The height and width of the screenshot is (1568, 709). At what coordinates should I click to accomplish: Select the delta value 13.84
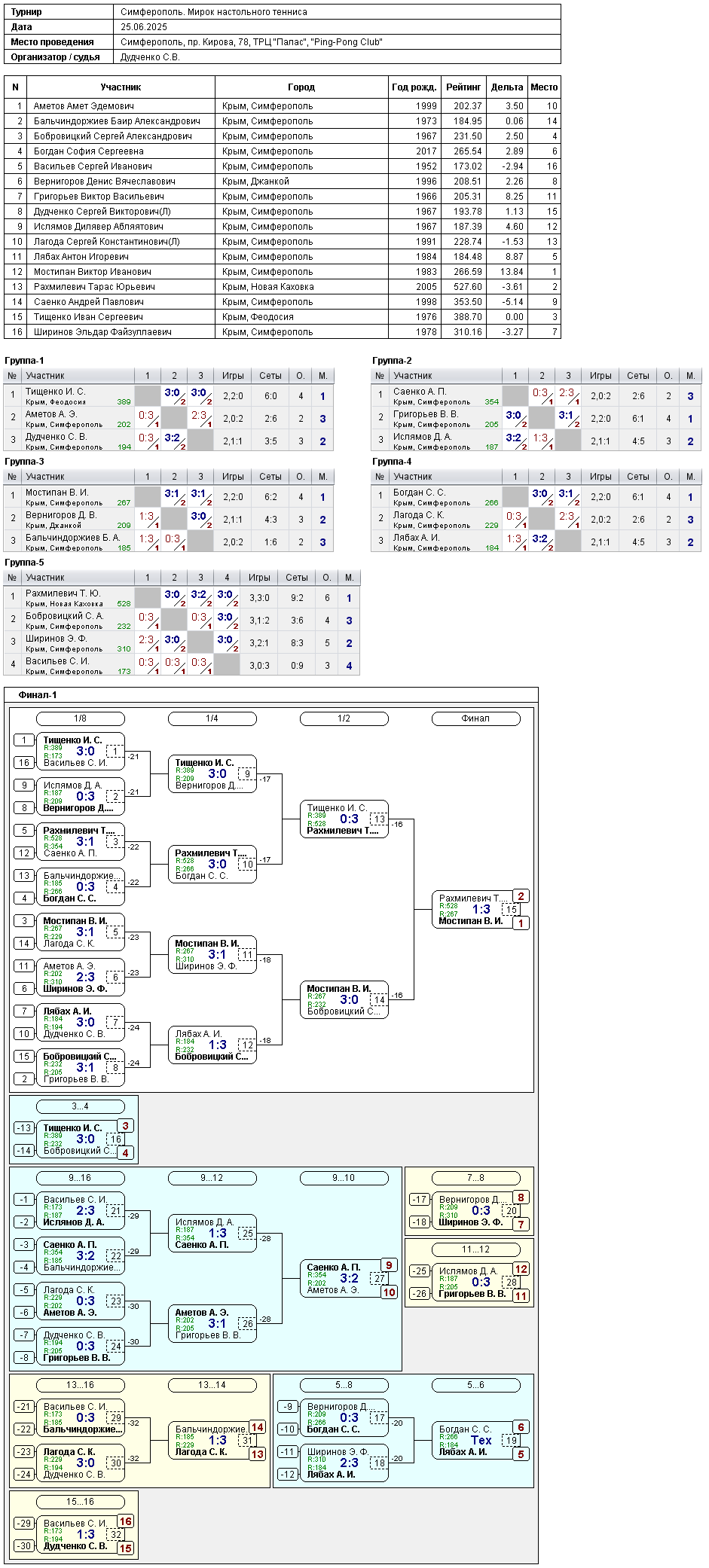click(512, 272)
